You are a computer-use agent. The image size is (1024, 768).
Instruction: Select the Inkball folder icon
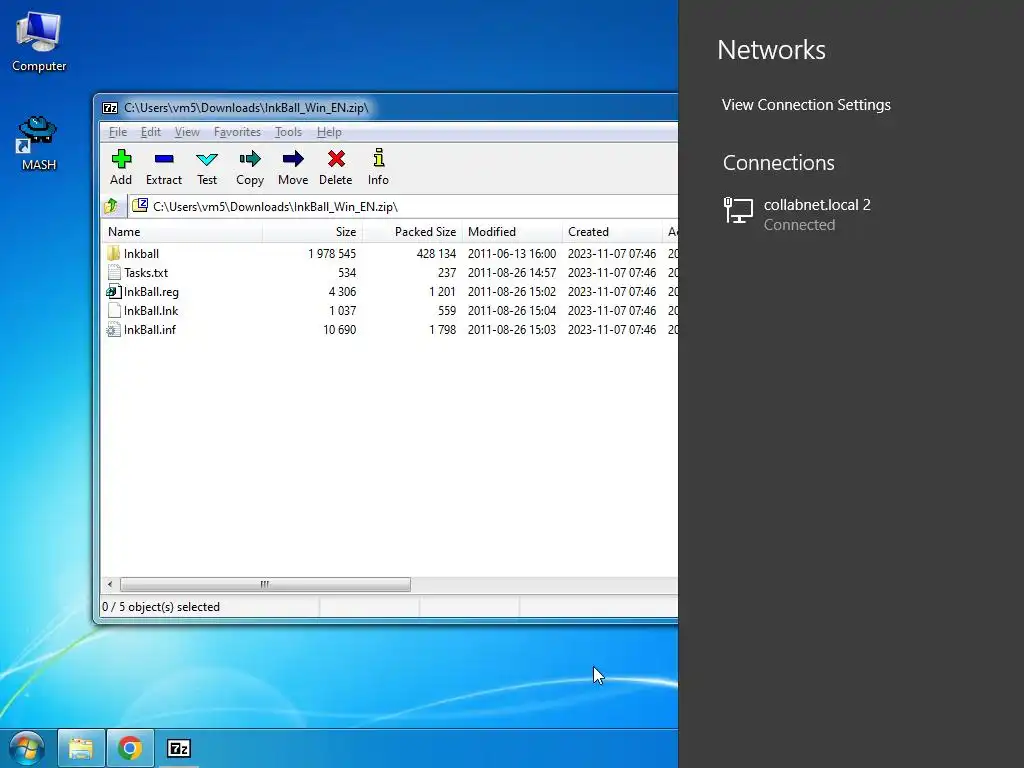point(114,253)
